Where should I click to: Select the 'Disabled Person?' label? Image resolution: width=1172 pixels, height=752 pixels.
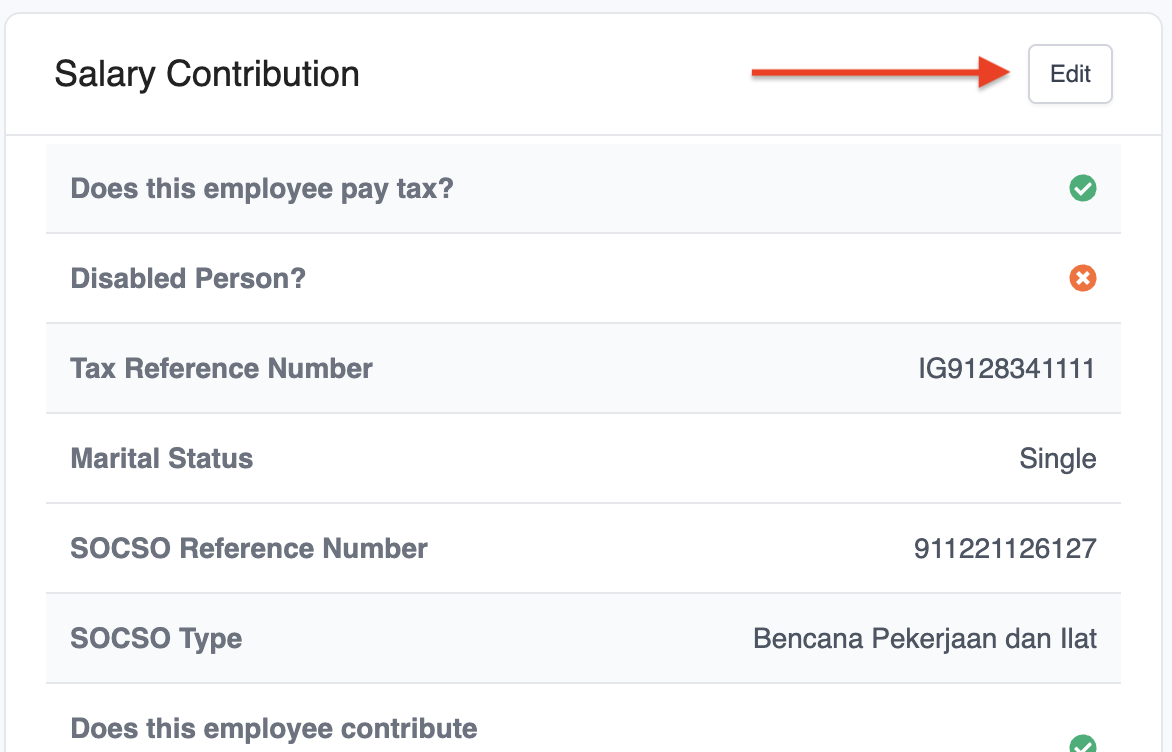(188, 278)
